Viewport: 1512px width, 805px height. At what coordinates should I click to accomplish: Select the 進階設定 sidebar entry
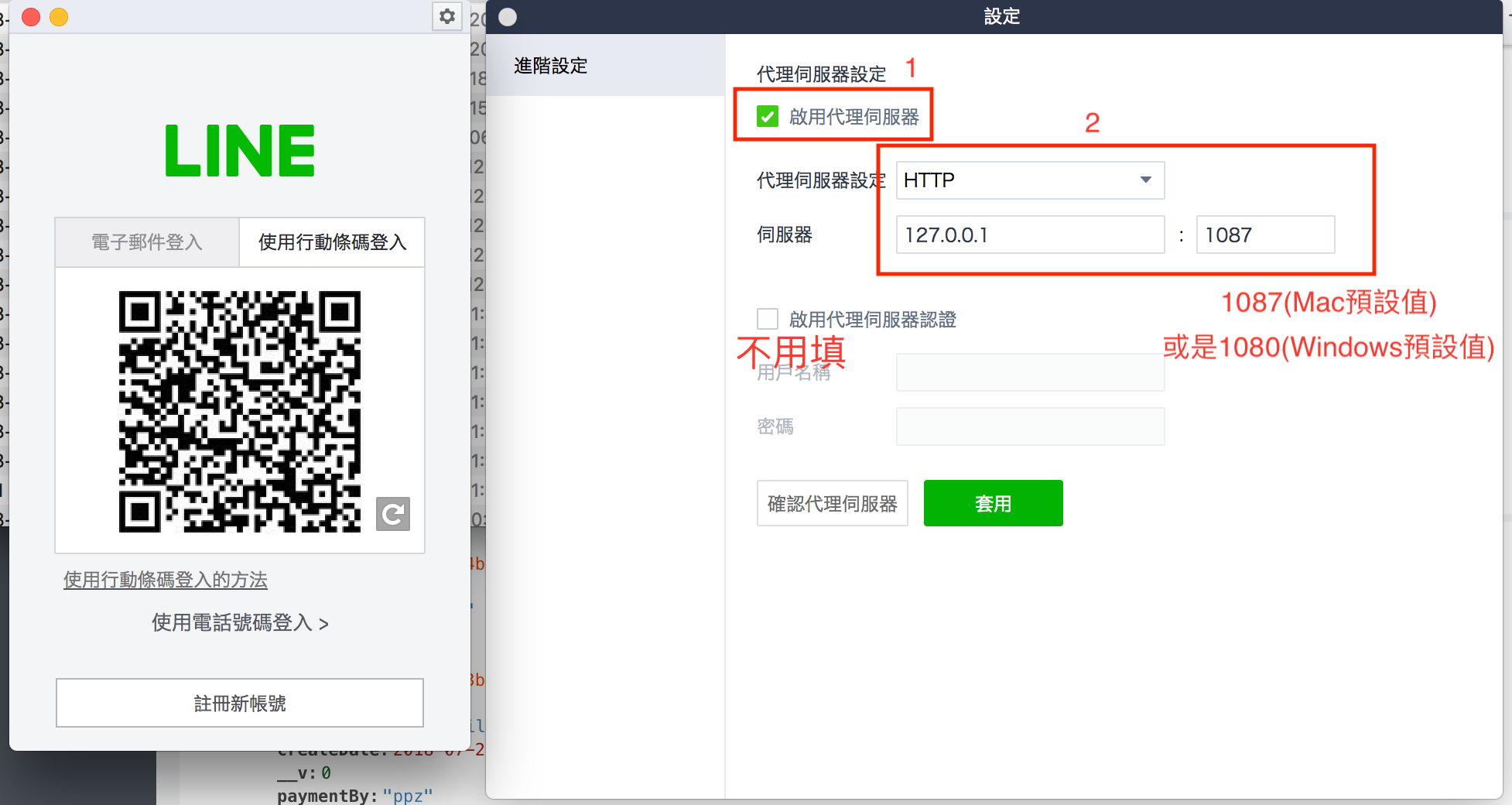(x=549, y=66)
